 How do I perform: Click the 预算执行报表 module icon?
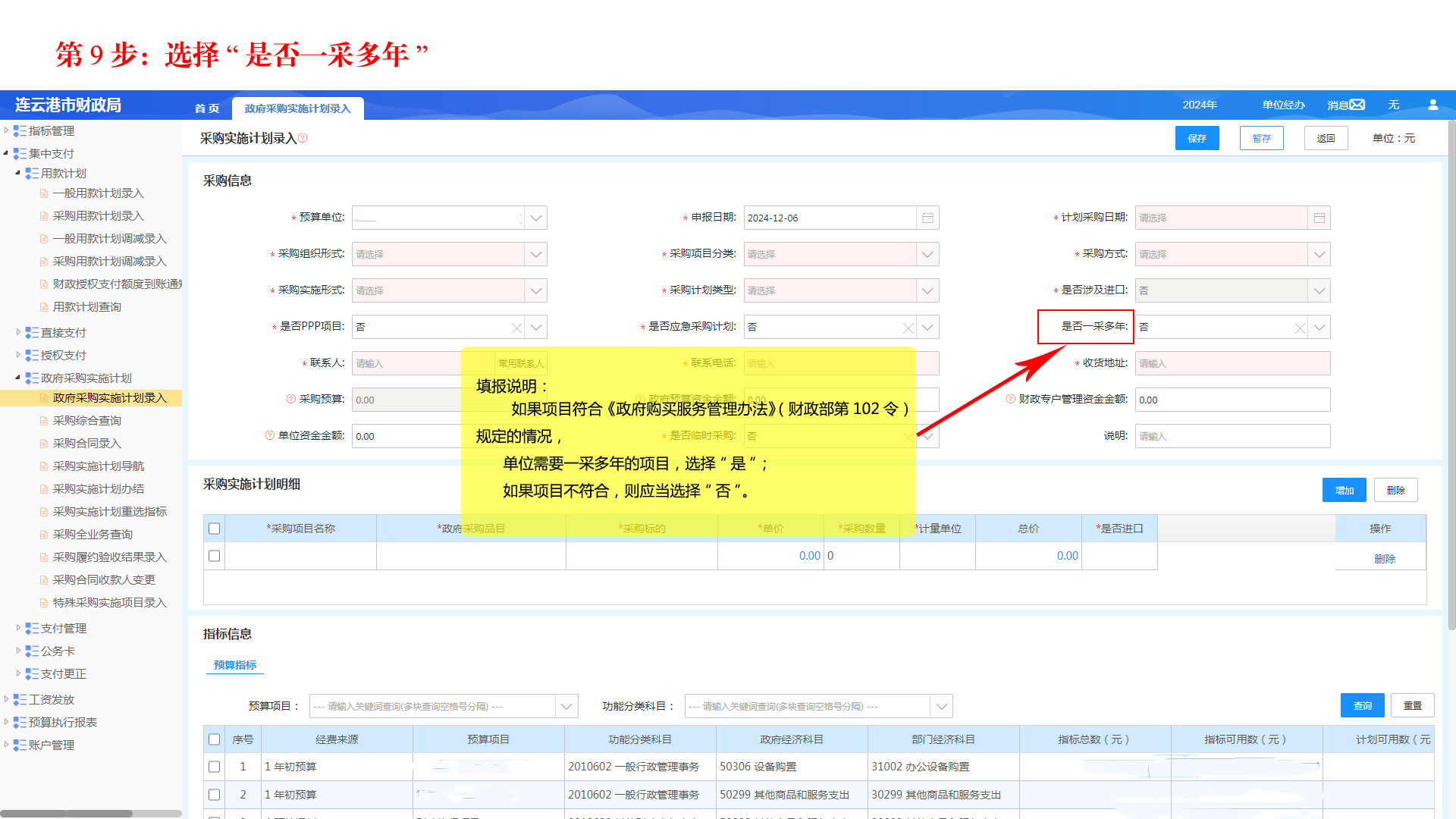click(x=20, y=723)
